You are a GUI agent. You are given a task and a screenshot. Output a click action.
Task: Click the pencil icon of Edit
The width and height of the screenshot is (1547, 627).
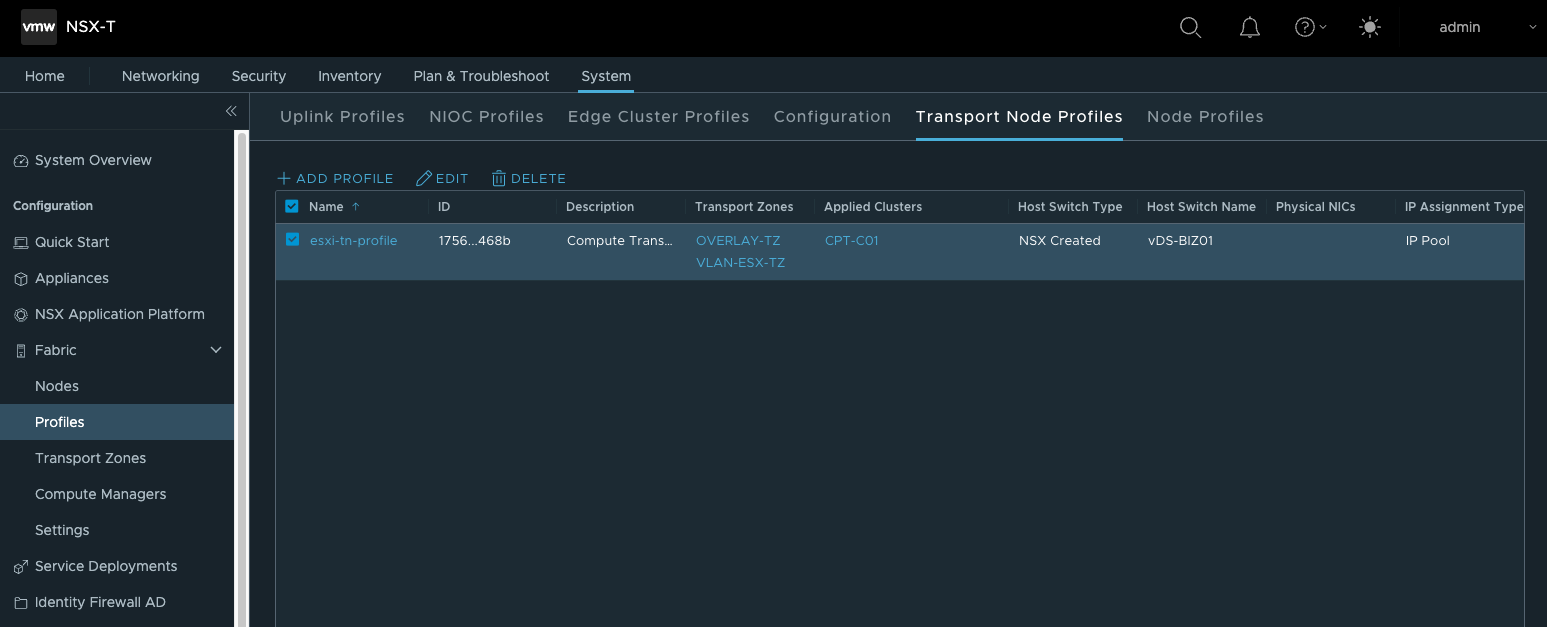coord(424,178)
